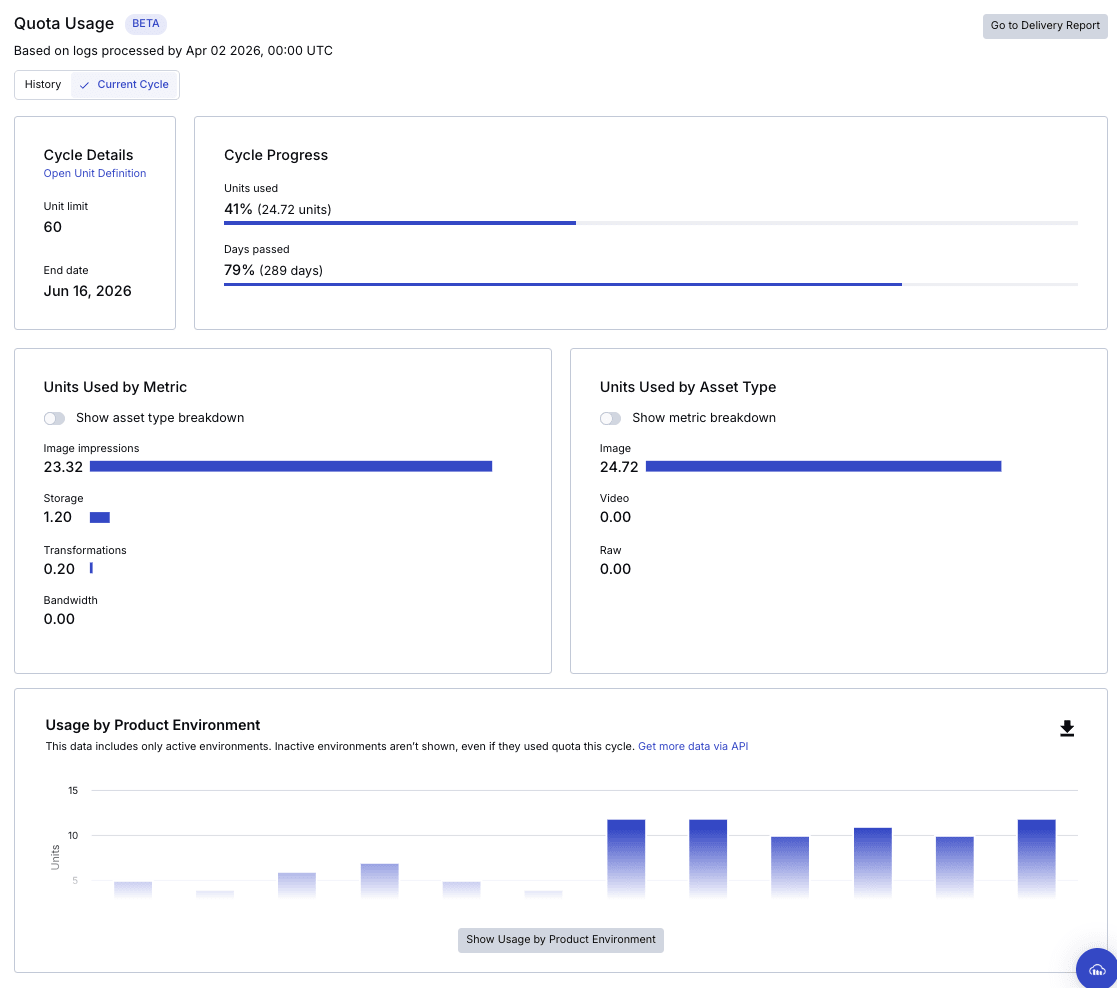The image size is (1117, 988).
Task: Click the Units used progress bar
Action: click(650, 223)
